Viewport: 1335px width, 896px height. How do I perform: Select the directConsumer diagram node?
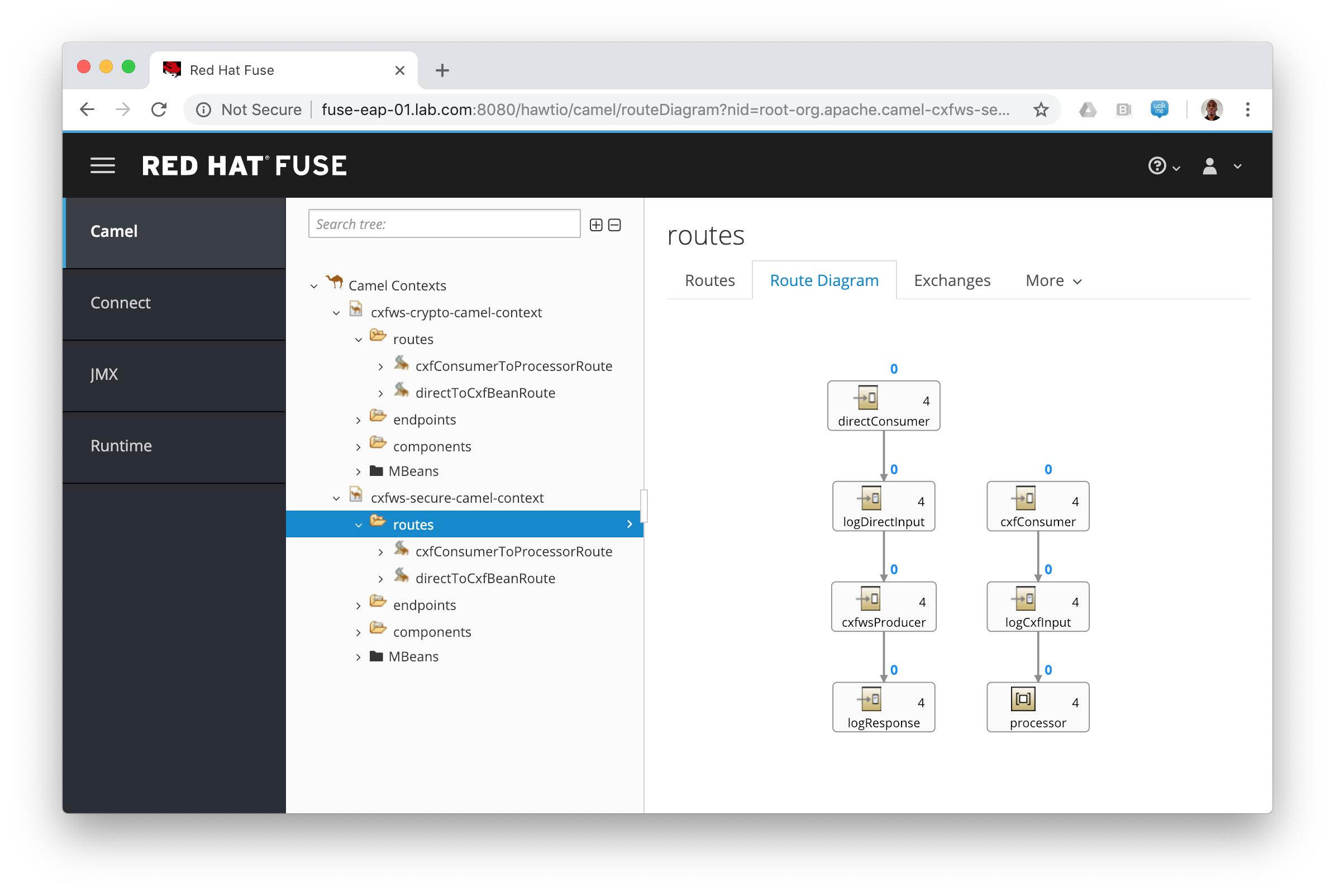coord(883,406)
